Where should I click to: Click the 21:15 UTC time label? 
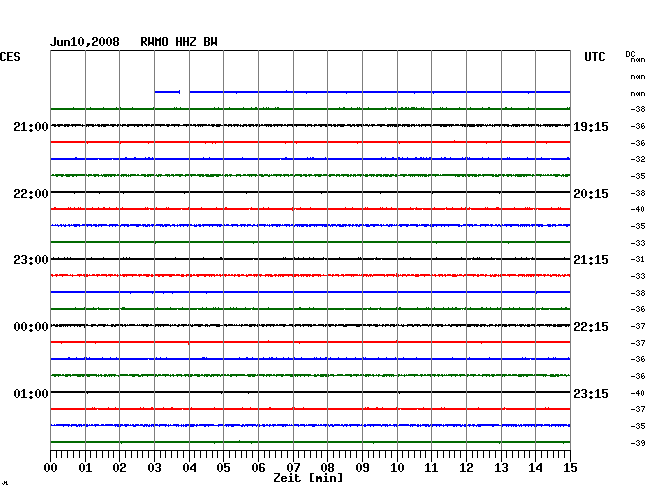pos(591,260)
